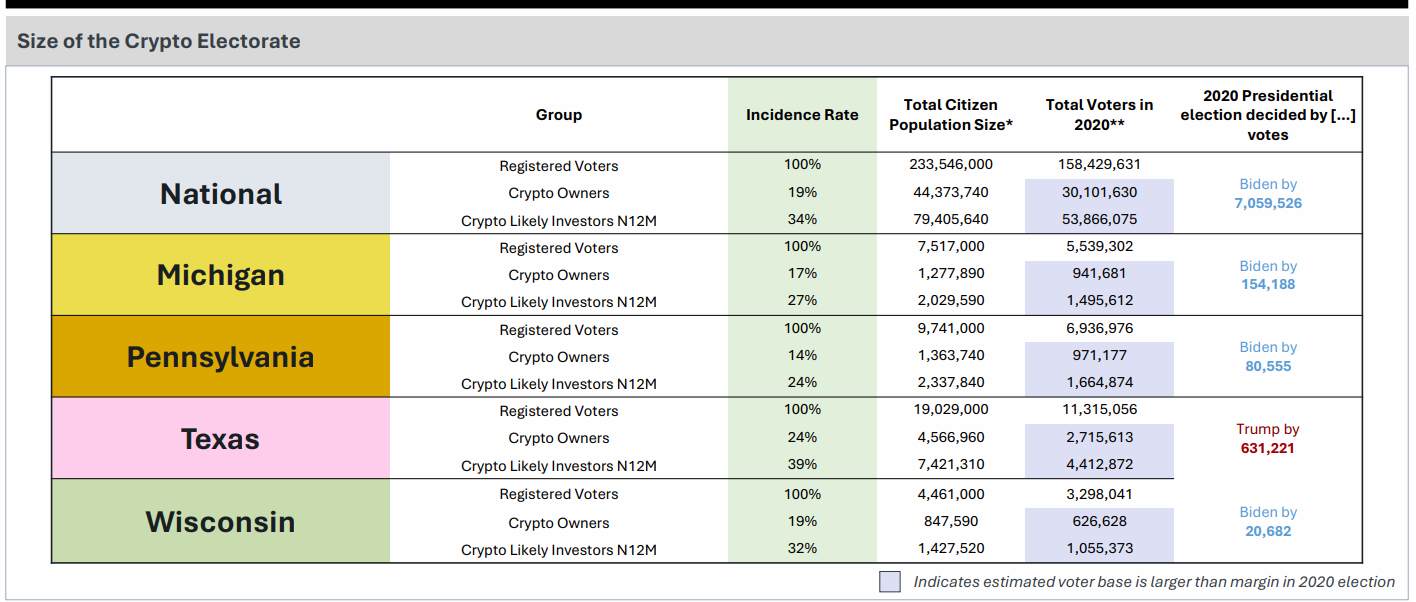Click 'Total Citizen Population Size*' header
This screenshot has height=602, width=1416.
(951, 115)
